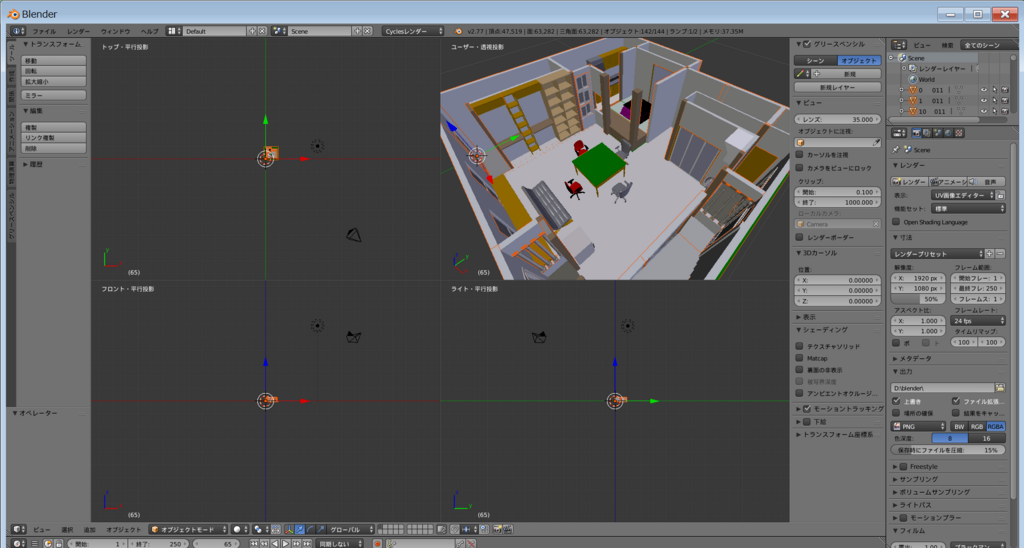Open the Scene properties tab icon
This screenshot has width=1024, height=548.
pos(938,133)
